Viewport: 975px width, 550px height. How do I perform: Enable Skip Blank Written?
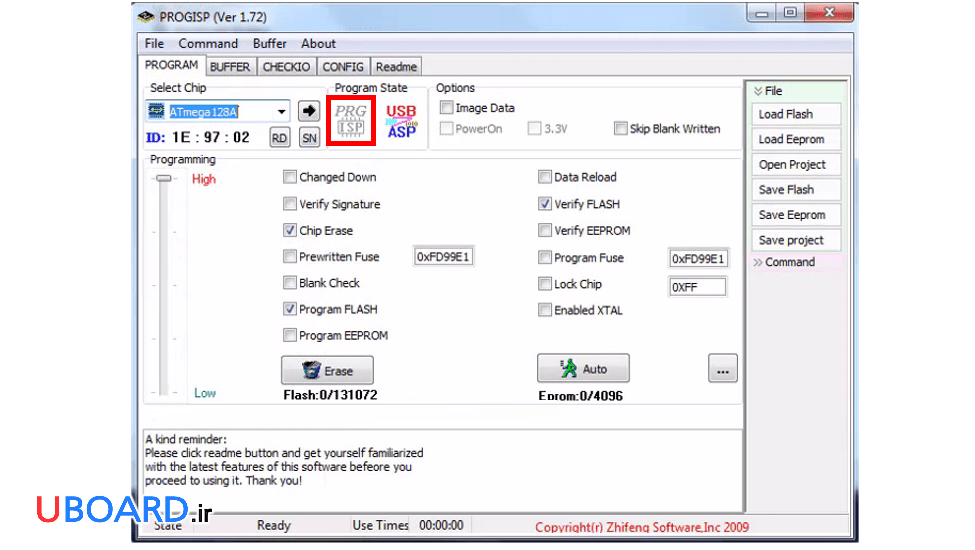[621, 129]
